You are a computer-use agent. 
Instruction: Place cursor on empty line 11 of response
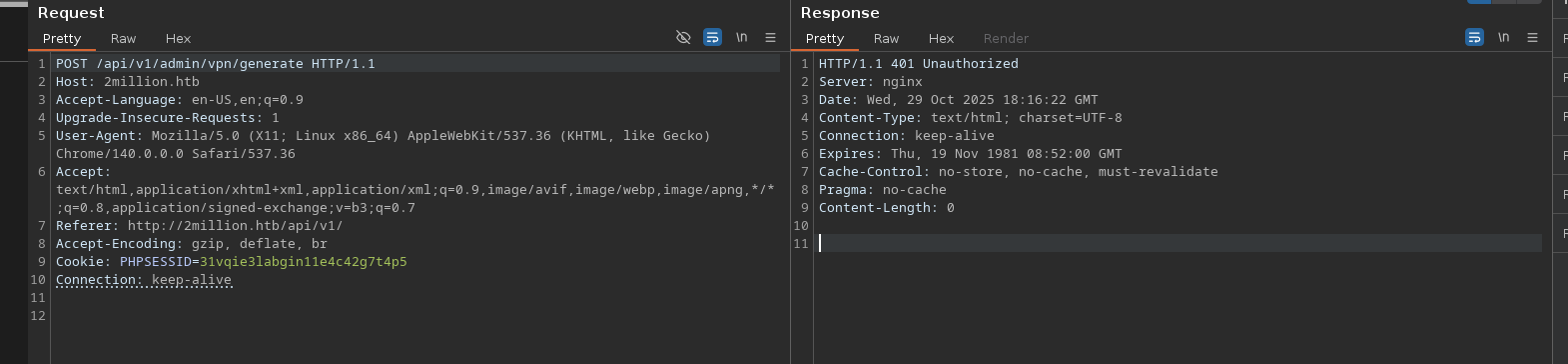click(1178, 243)
